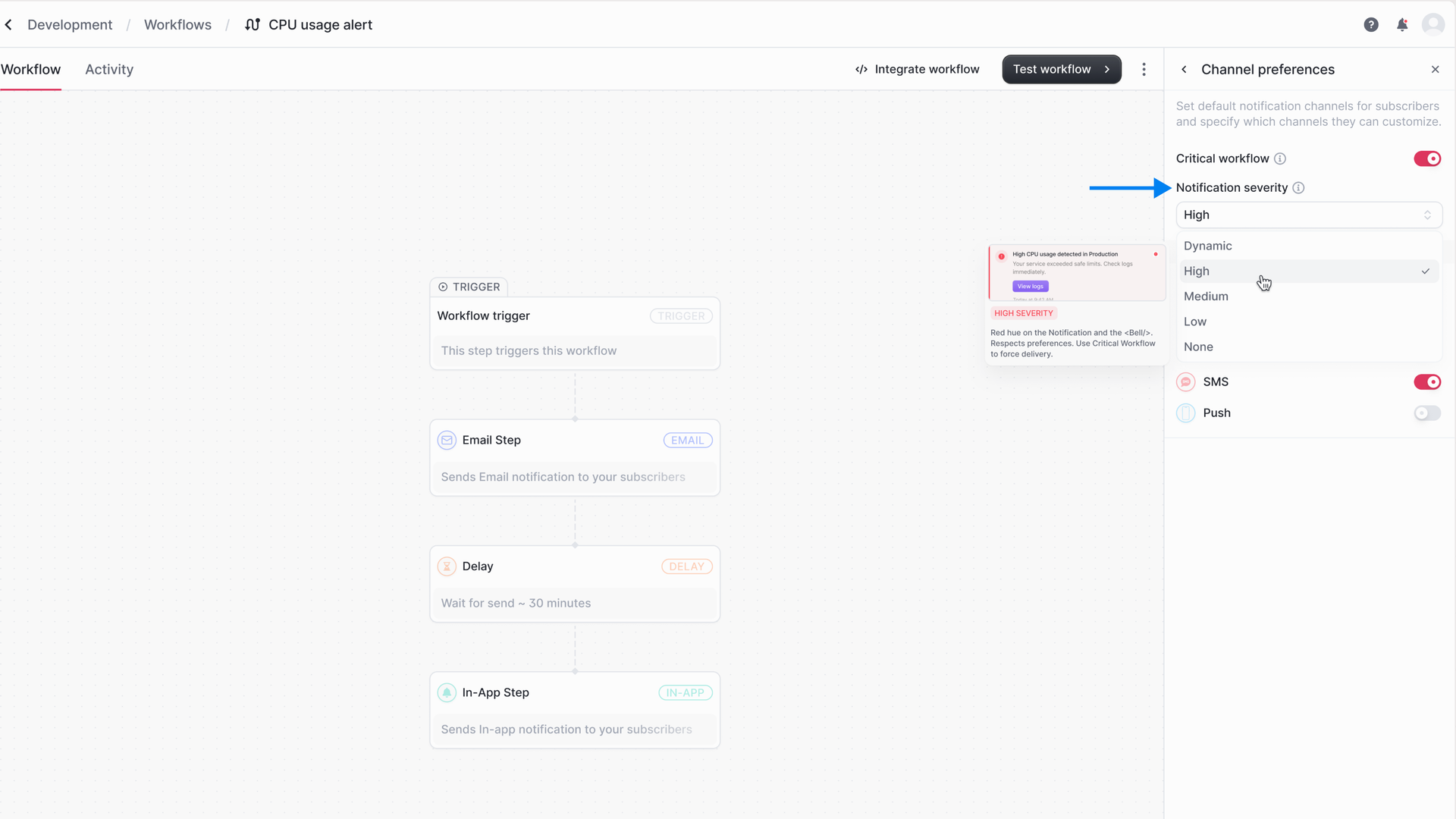Open the notifications bell icon
Screen dimensions: 1456x819
1402,24
